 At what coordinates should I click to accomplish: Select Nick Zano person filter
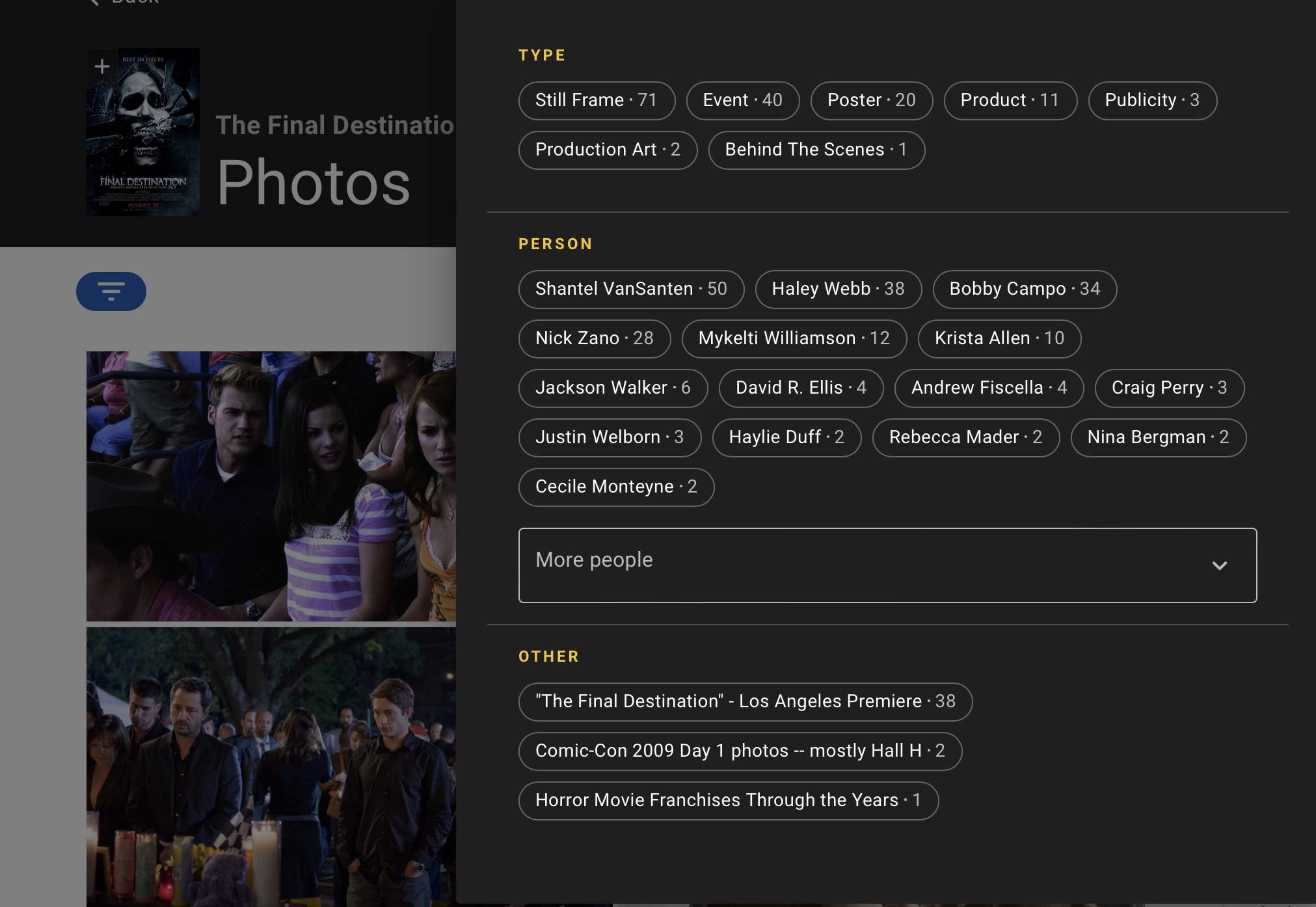pos(594,338)
